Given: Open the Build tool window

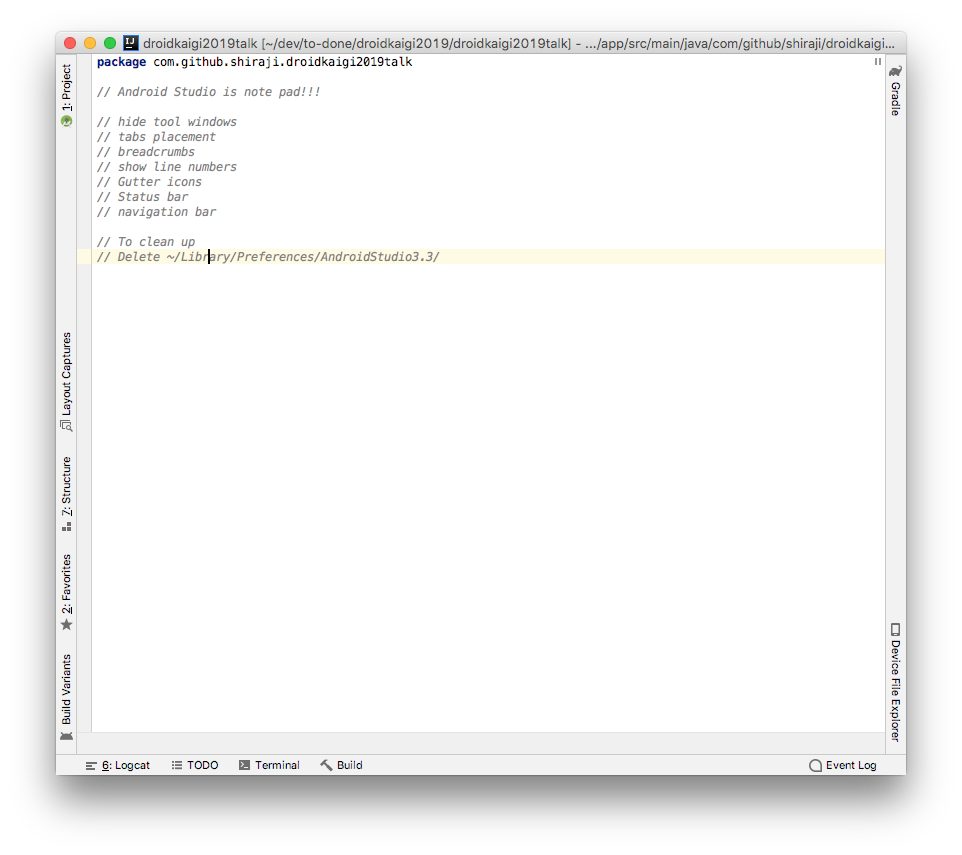Looking at the screenshot, I should (342, 765).
